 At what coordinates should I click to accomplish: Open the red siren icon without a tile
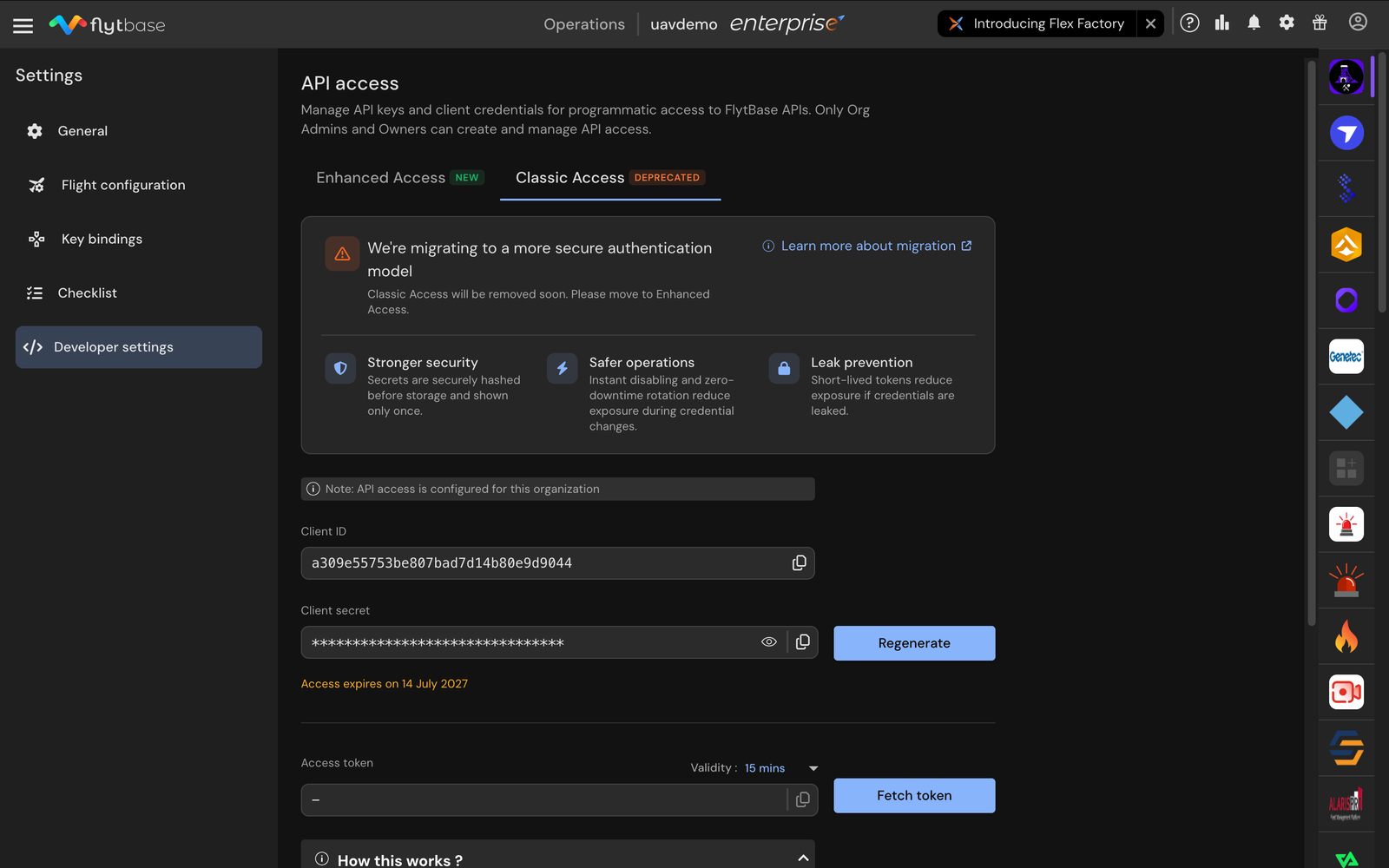click(x=1346, y=580)
